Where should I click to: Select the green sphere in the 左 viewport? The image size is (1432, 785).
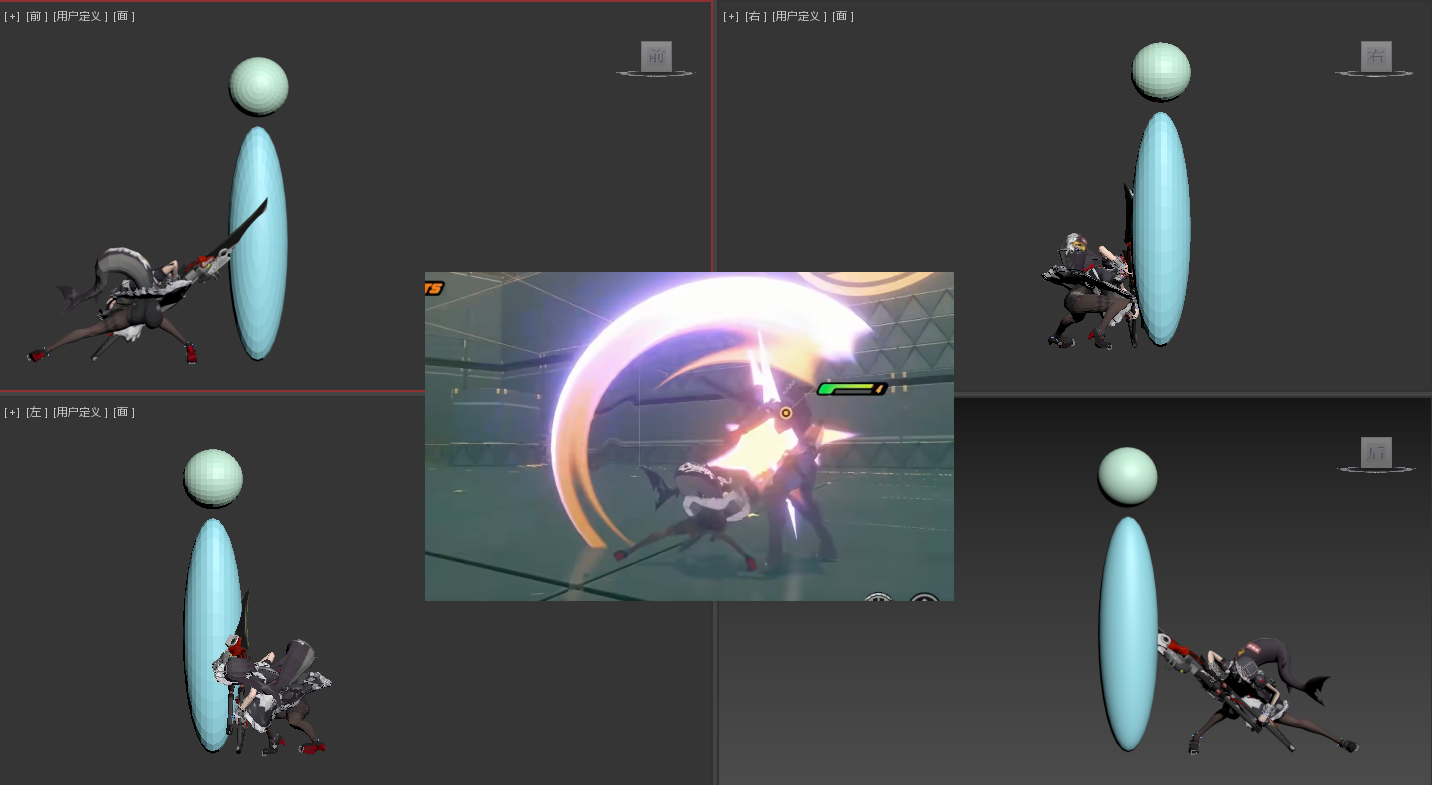click(x=213, y=478)
